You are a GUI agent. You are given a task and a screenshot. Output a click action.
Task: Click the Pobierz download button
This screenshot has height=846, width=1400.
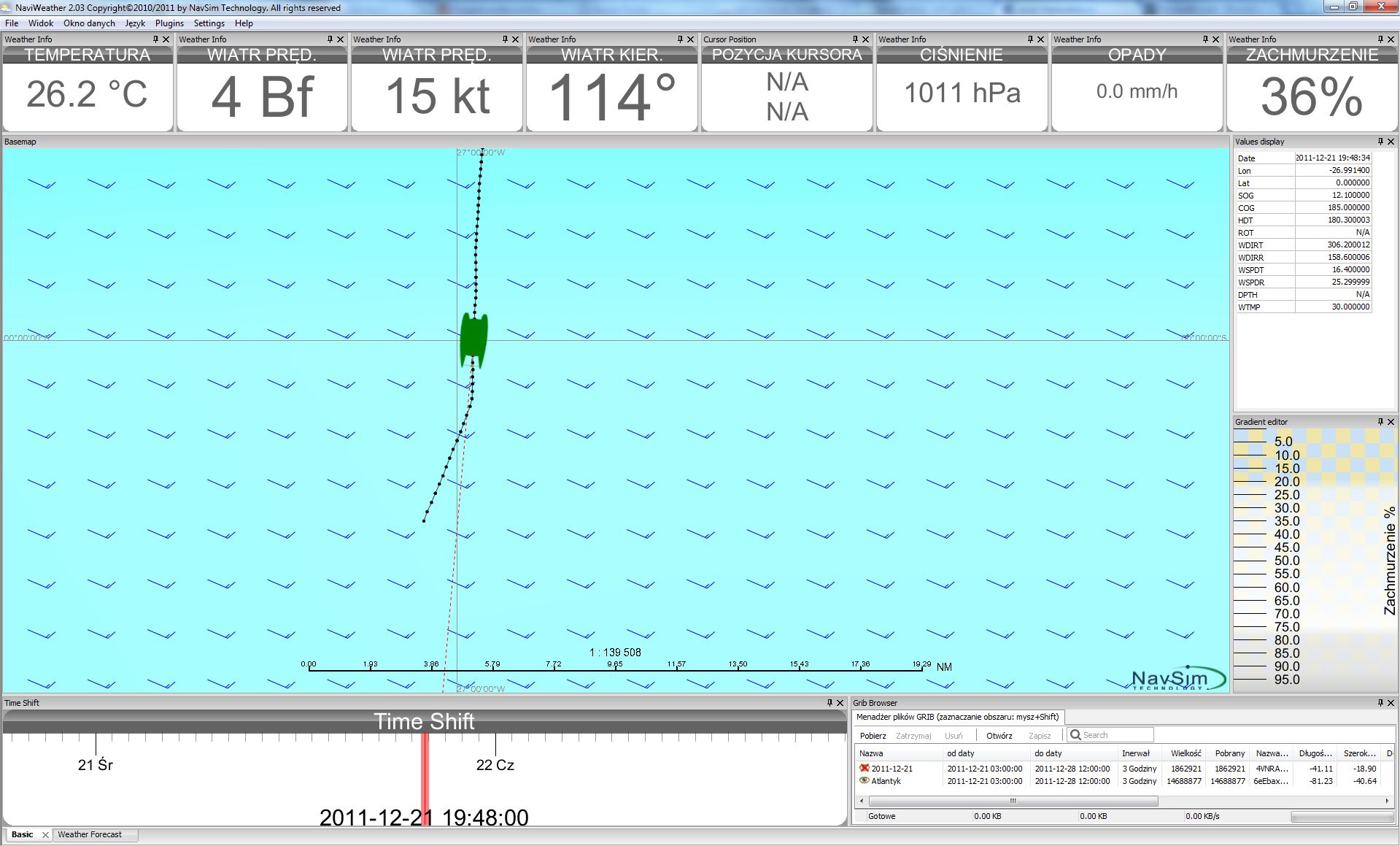[873, 736]
